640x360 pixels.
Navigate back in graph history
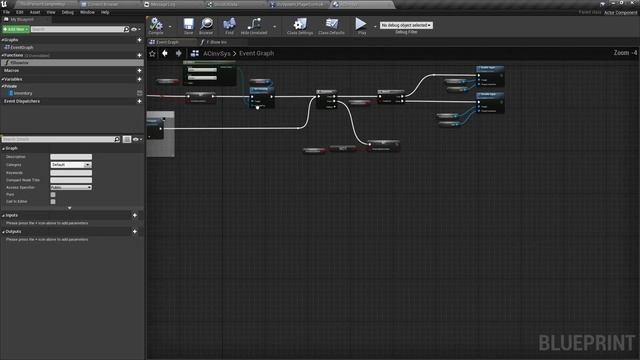coord(165,53)
